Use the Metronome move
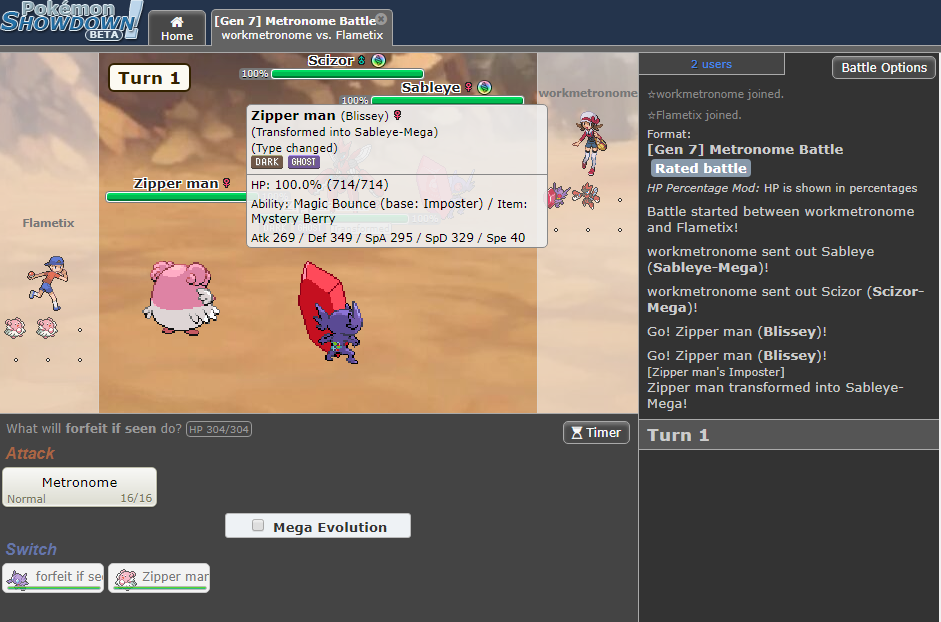Viewport: 941px width, 622px height. pyautogui.click(x=79, y=488)
